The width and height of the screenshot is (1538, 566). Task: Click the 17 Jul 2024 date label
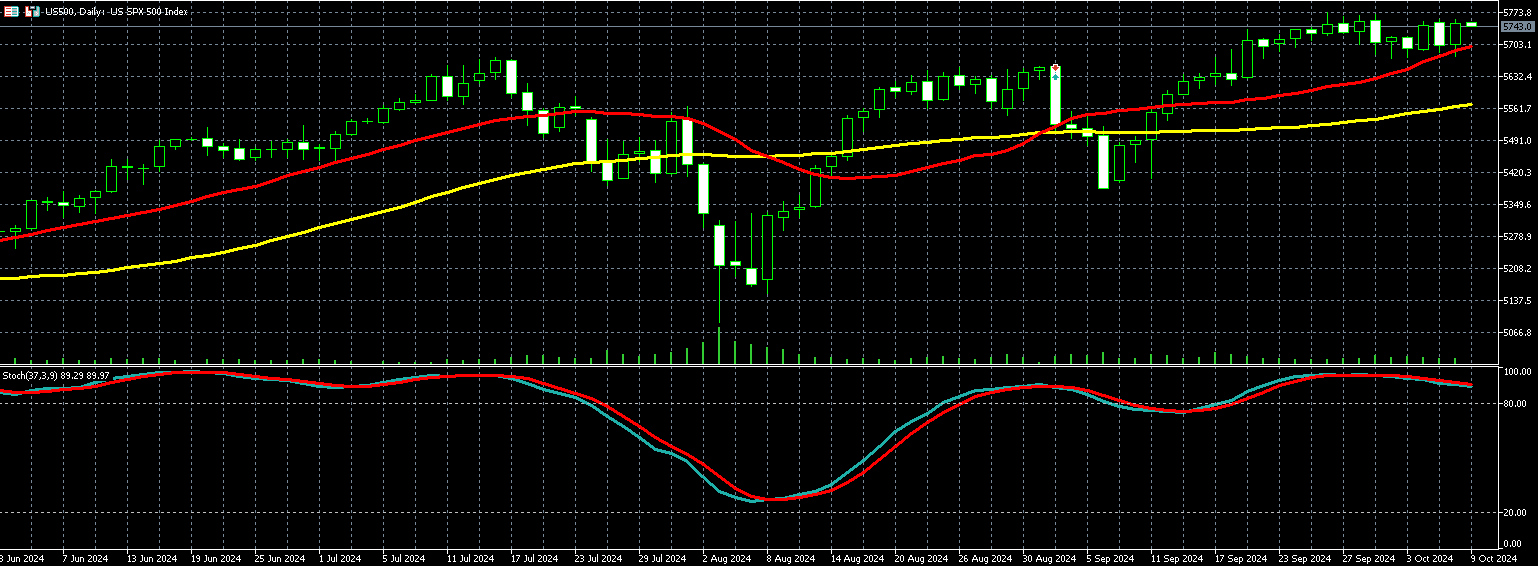point(535,558)
